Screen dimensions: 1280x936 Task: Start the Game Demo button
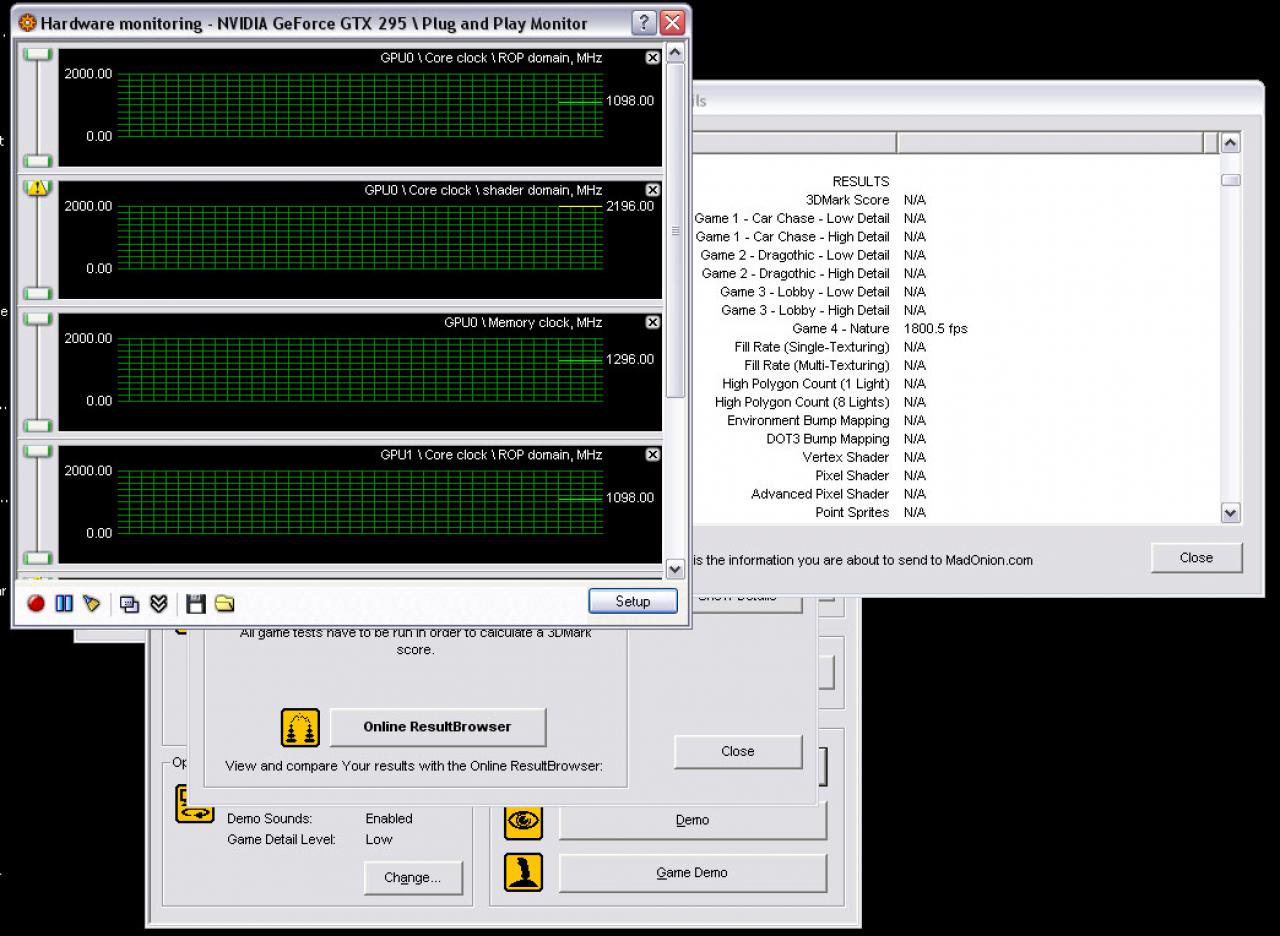coord(692,873)
